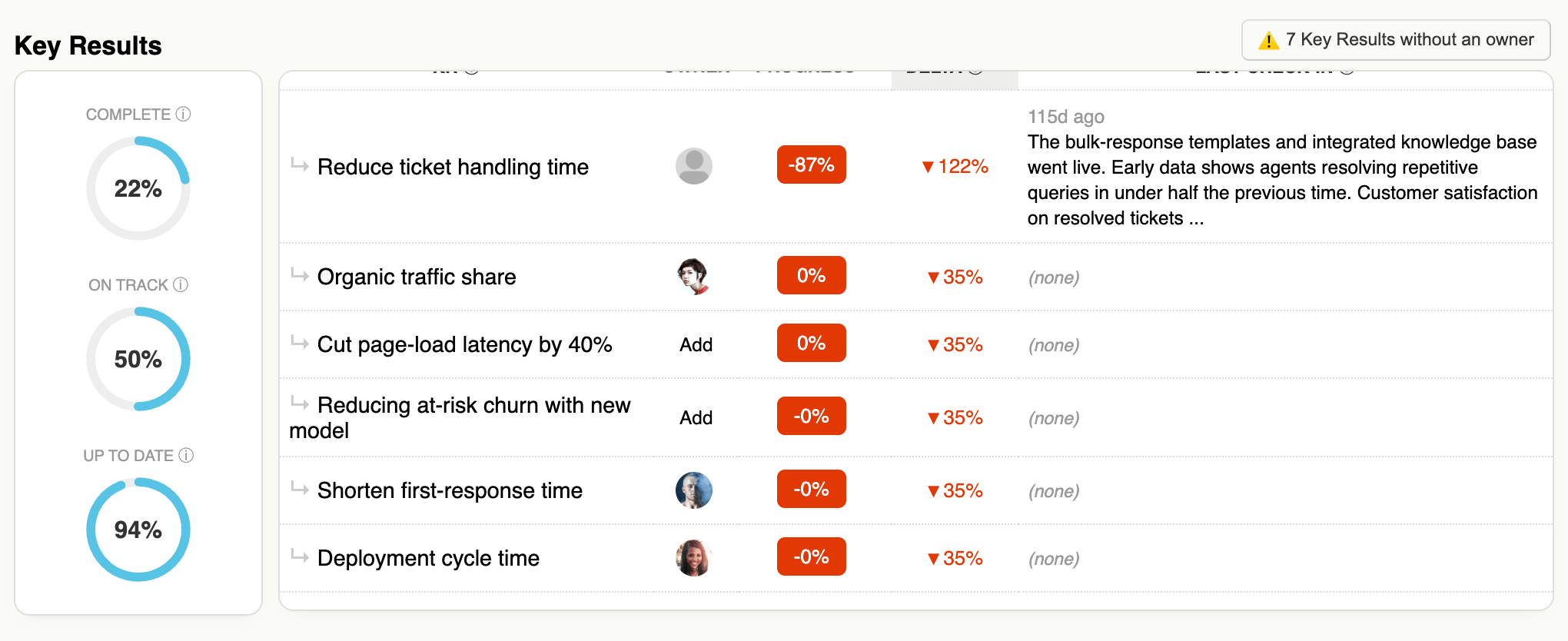Click the 94% UP TO DATE ring
The image size is (1568, 641).
click(138, 530)
